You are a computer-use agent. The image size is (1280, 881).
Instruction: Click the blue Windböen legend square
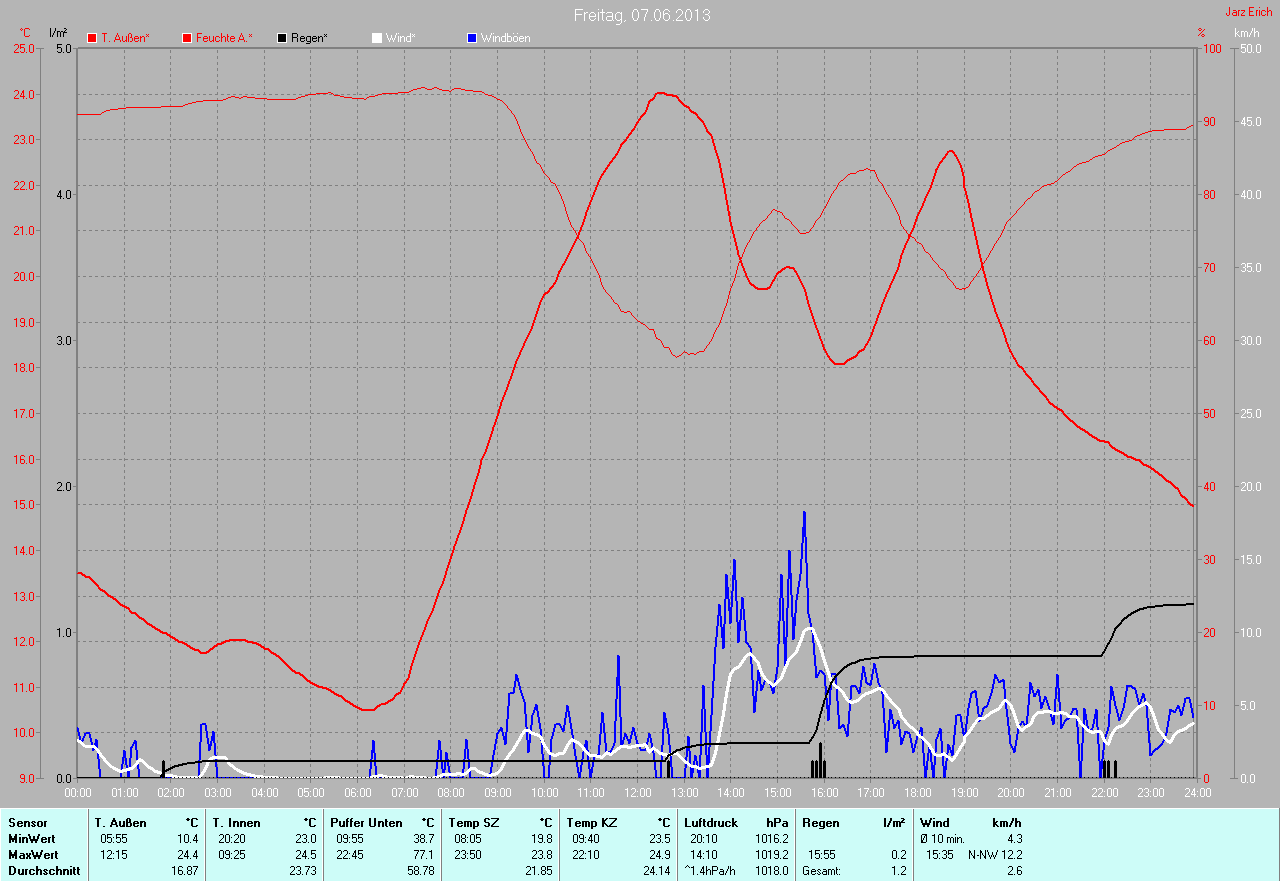(x=472, y=38)
